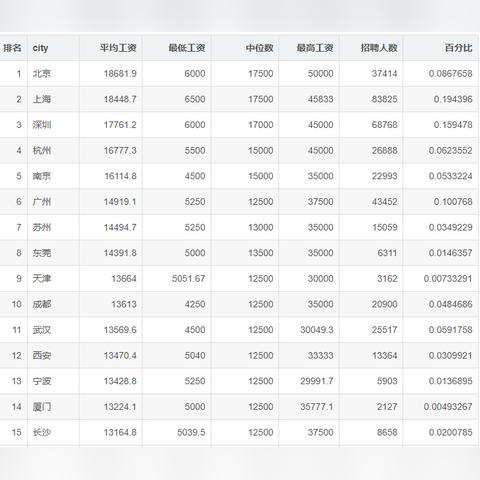Image resolution: width=480 pixels, height=480 pixels.
Task: Click recruitment count 6311
Action: [387, 253]
